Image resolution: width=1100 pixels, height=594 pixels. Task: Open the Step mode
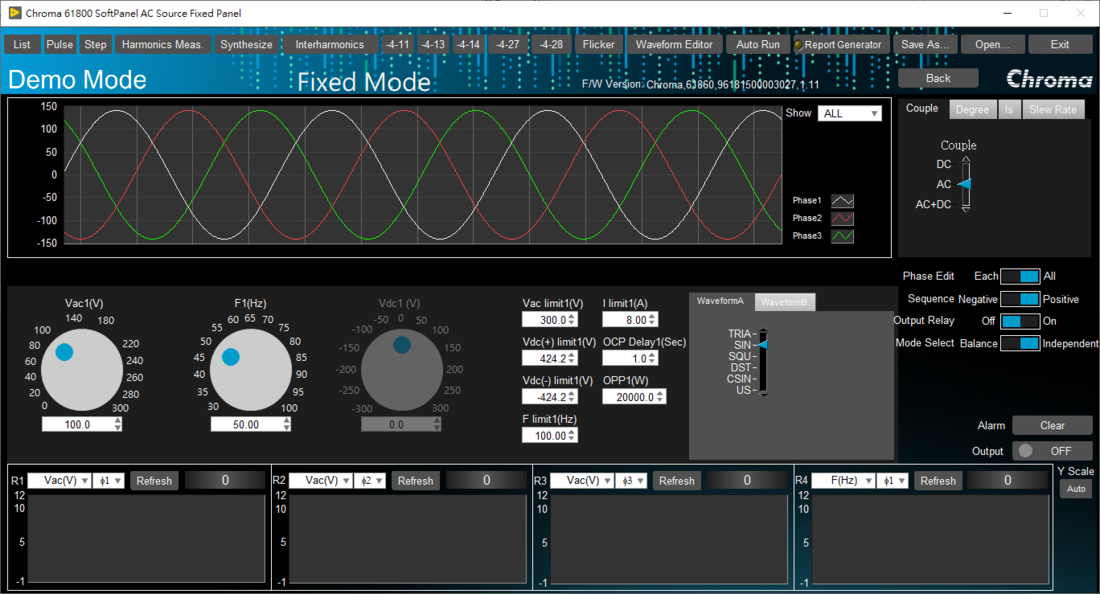pos(95,44)
